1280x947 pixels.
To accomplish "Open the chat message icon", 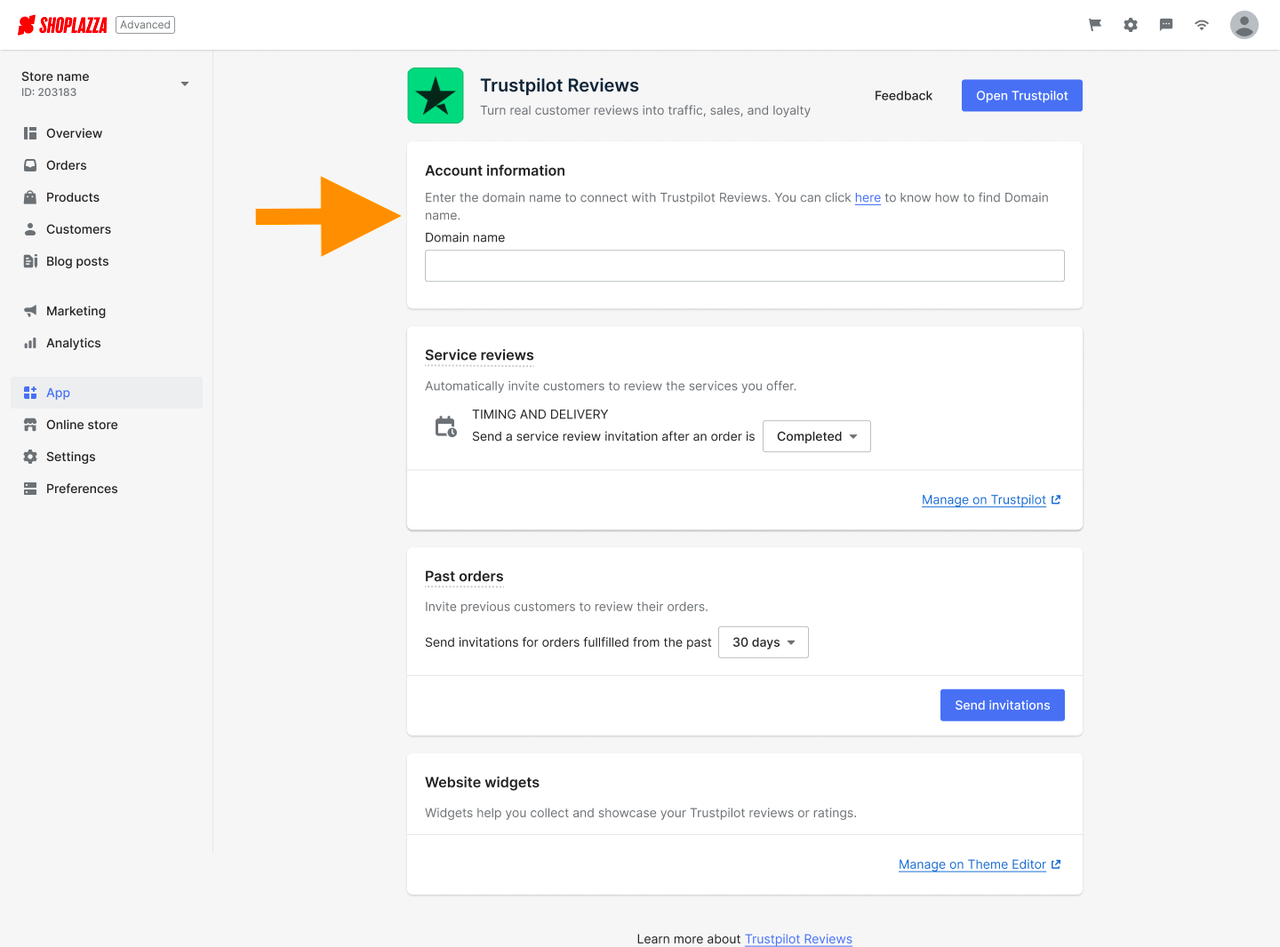I will coord(1166,25).
